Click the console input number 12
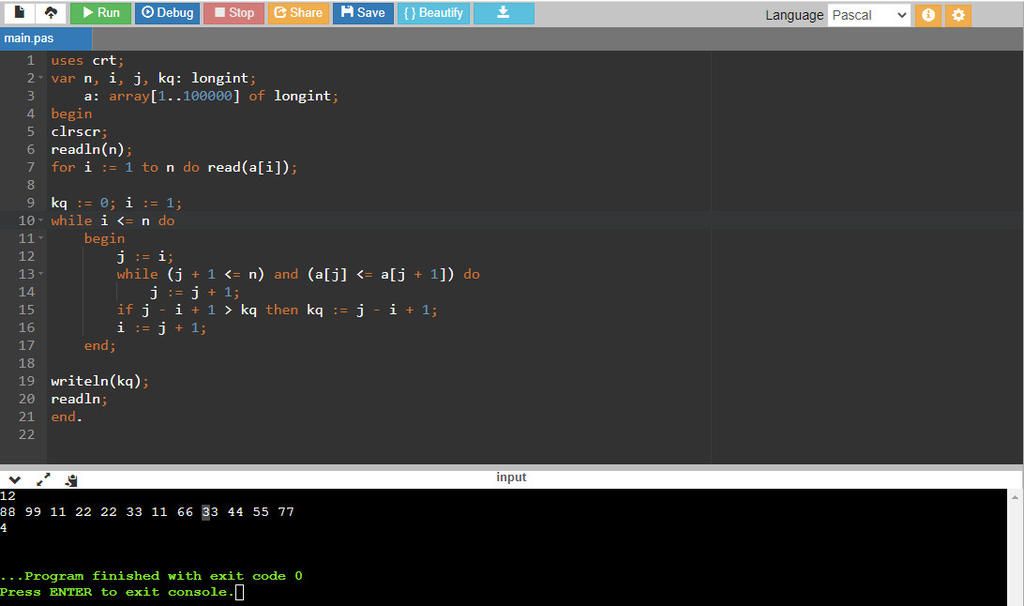This screenshot has height=606, width=1024. 8,496
